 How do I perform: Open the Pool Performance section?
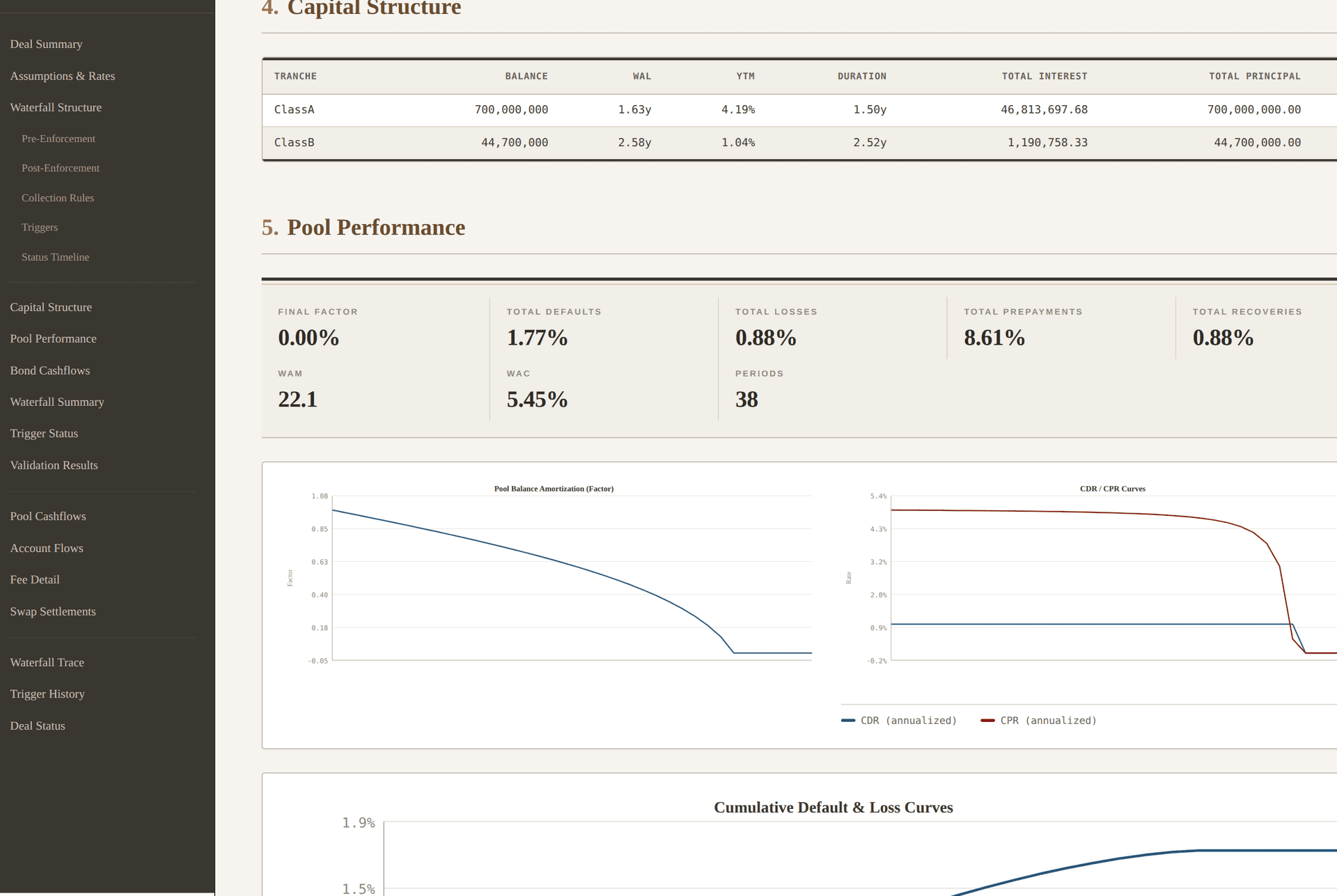[x=53, y=338]
